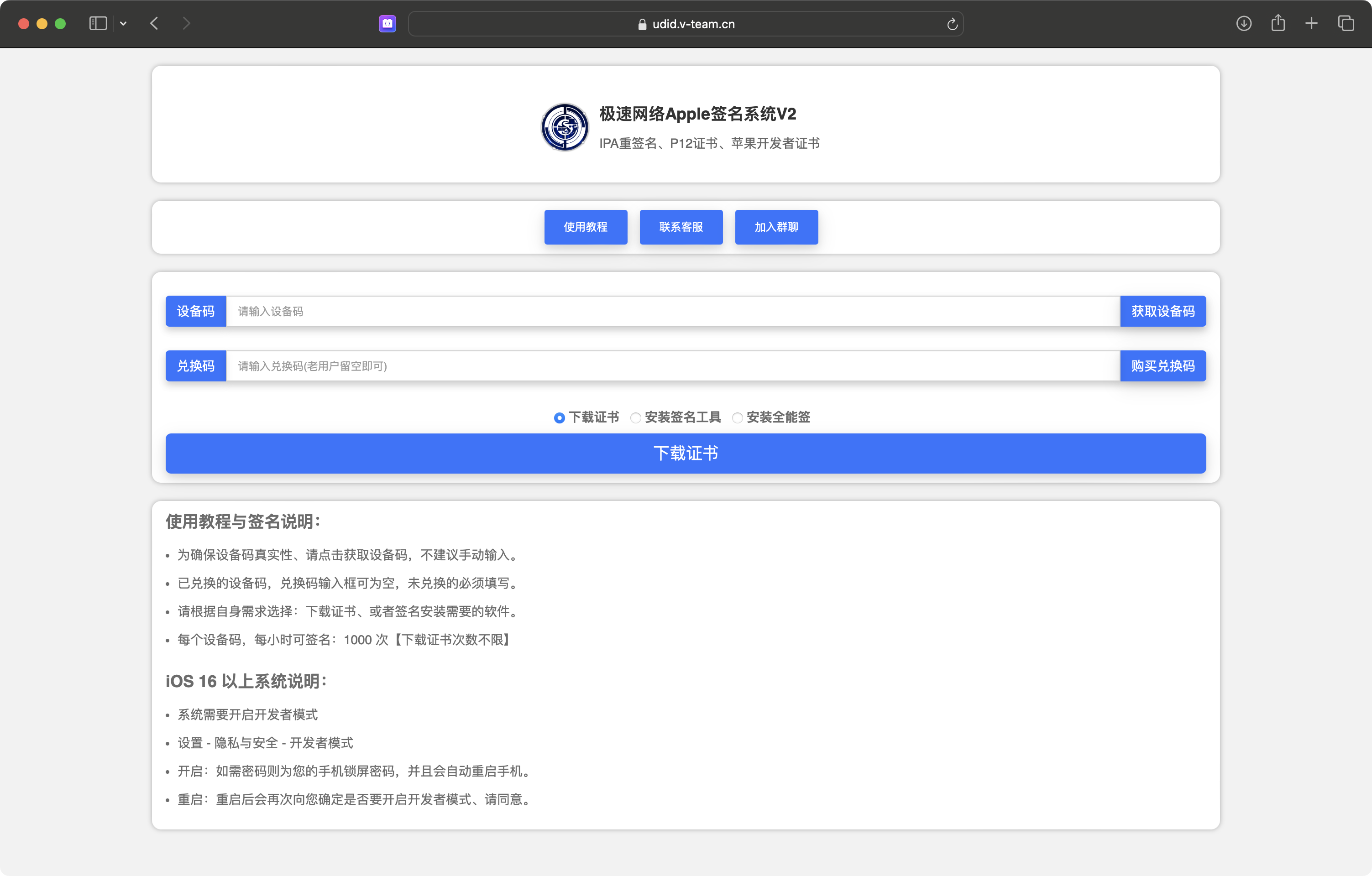This screenshot has height=876, width=1372.
Task: Click the blue 兑换码 label
Action: (x=195, y=365)
